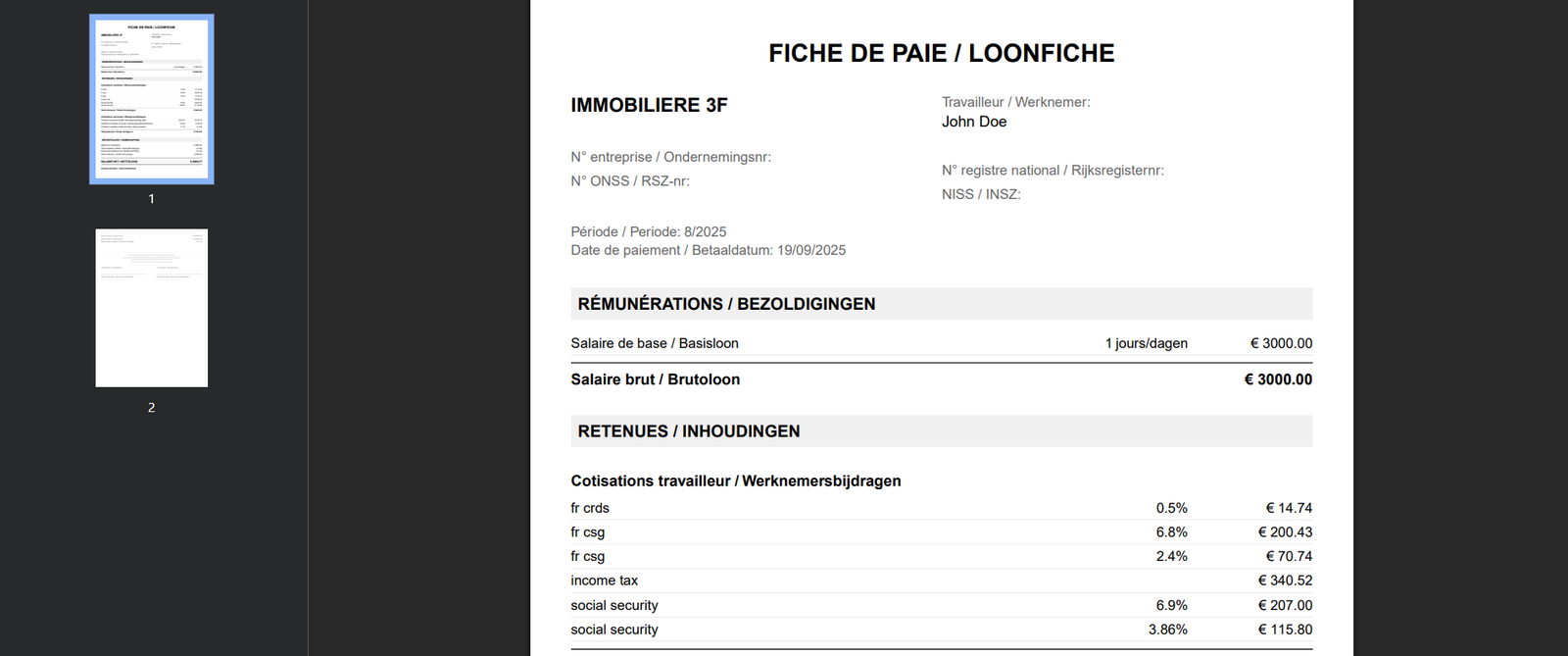Click the payment date 19/09/2025 line

coord(708,250)
